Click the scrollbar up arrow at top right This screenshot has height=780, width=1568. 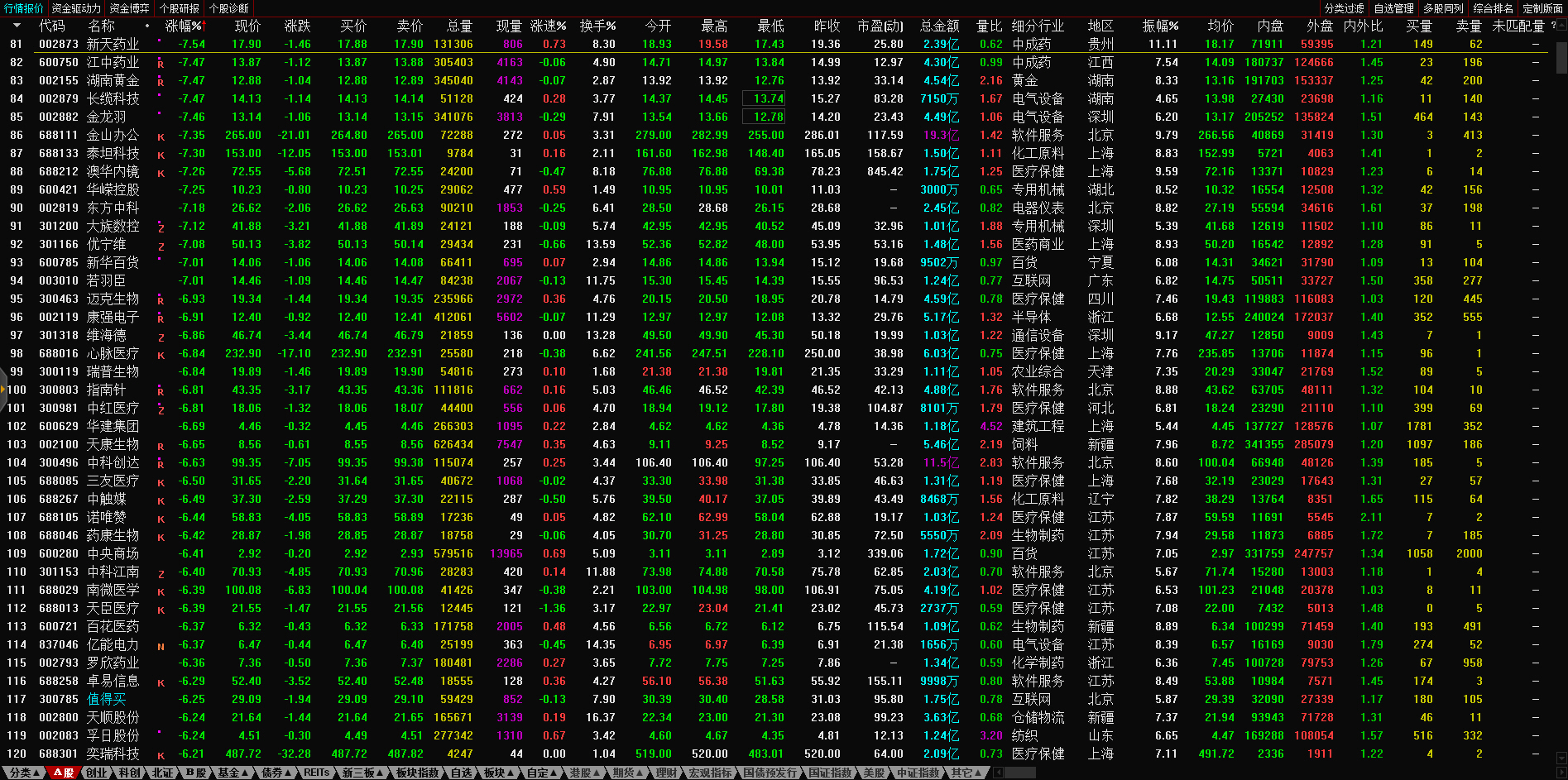point(1561,26)
